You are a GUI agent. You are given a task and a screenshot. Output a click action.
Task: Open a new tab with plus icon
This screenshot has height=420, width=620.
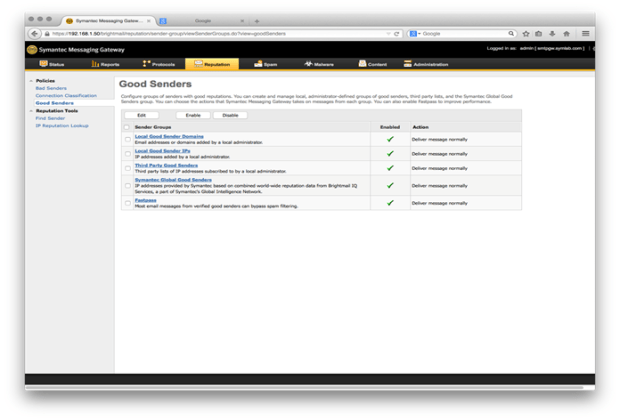tap(257, 20)
